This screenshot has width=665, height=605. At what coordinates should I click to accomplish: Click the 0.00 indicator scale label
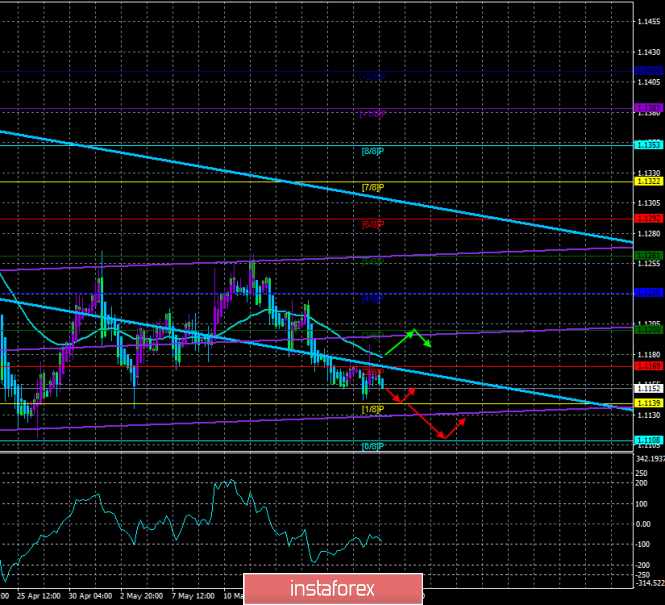(x=643, y=524)
